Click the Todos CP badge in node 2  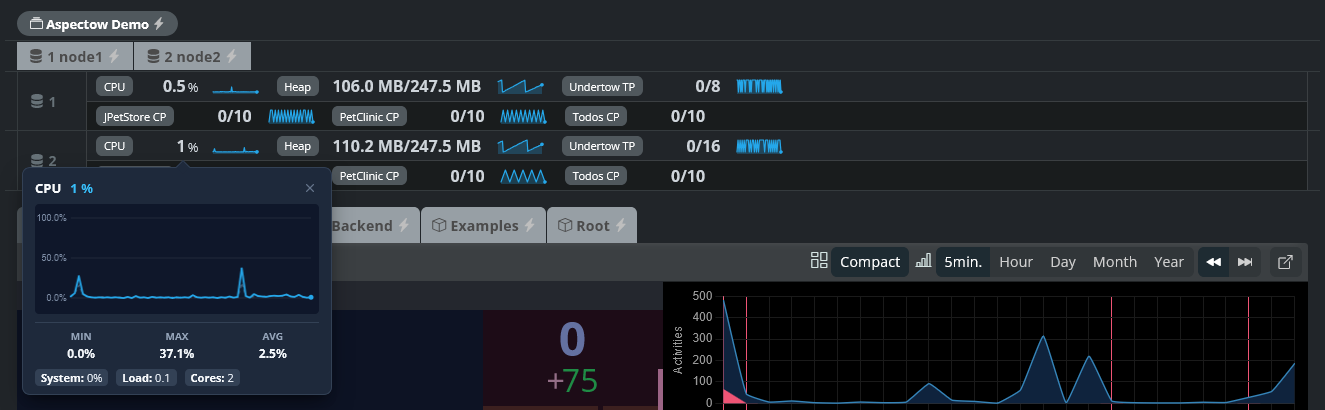[x=596, y=176]
